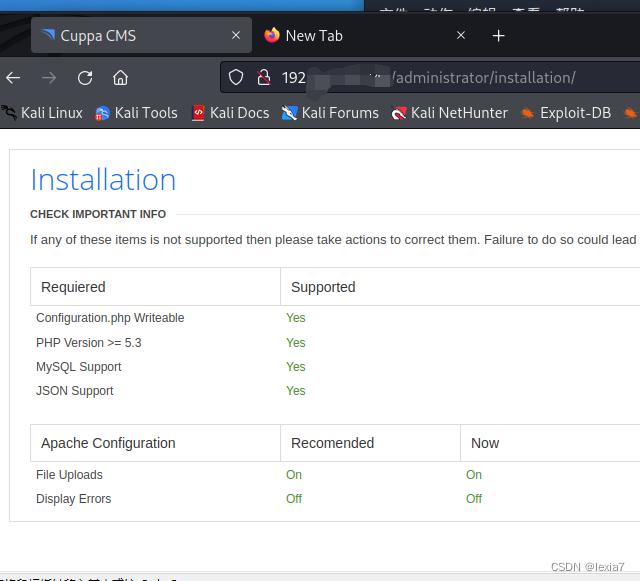Click the Kali Docs red bookmark icon
640x581 pixels.
coord(198,113)
